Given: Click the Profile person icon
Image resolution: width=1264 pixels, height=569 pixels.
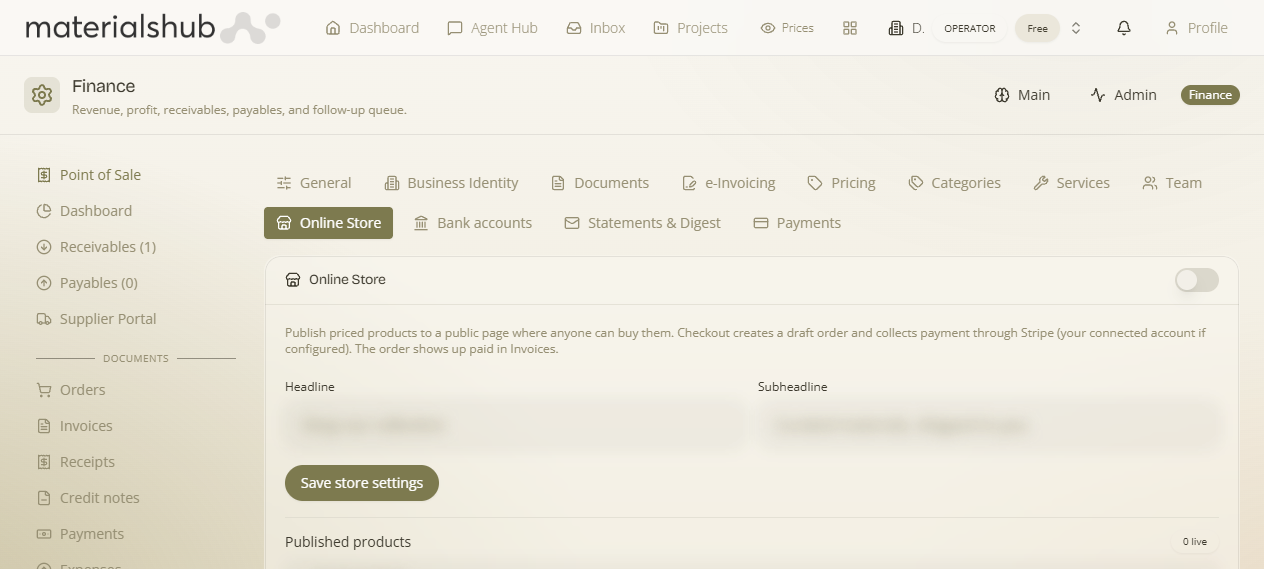Looking at the screenshot, I should click(1172, 28).
